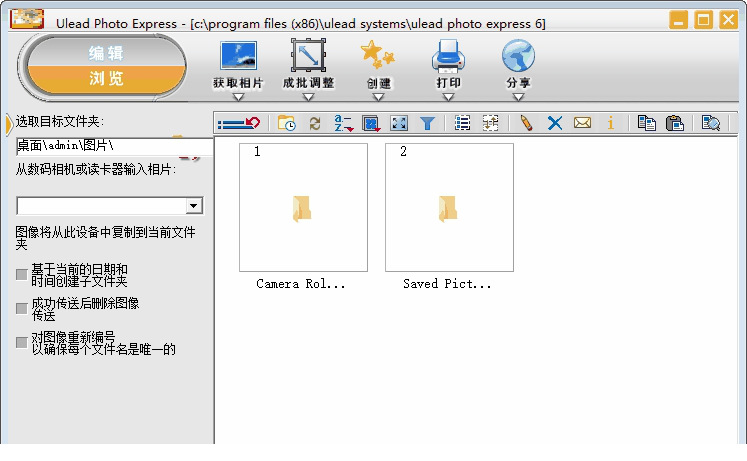This screenshot has width=747, height=461.
Task: Collapse the orange arrow beside 选取目标文件夹
Action: click(x=9, y=124)
